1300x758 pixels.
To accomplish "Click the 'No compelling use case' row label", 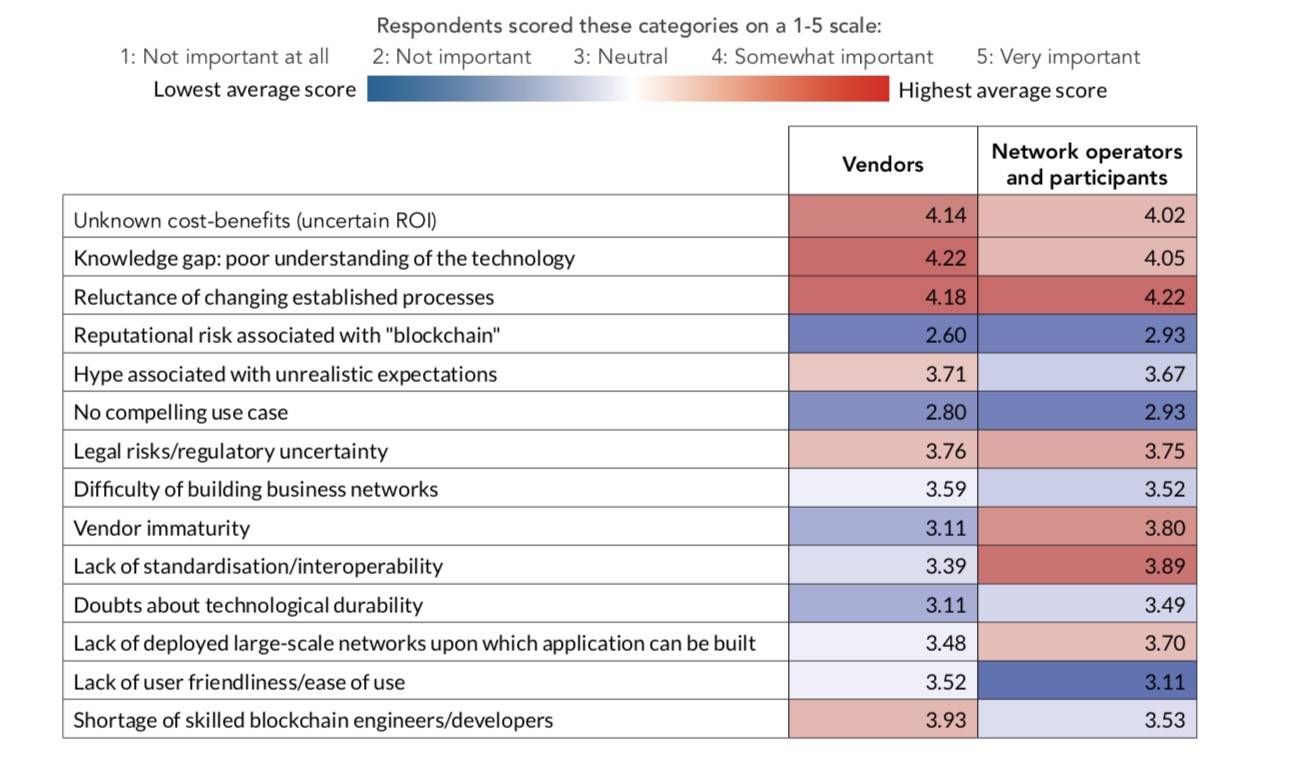I will [x=180, y=412].
